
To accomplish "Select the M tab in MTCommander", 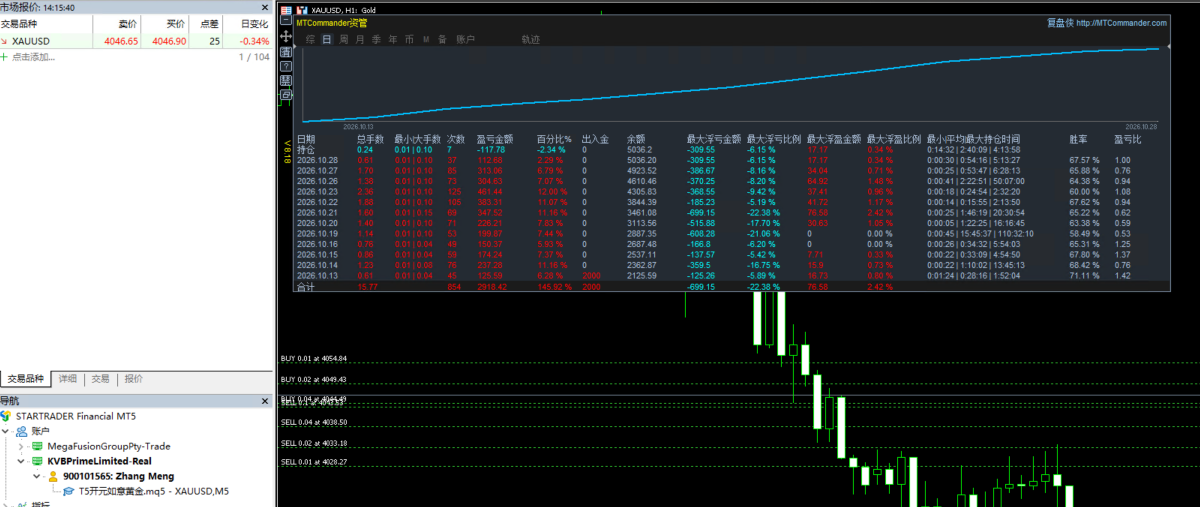I will tap(426, 40).
